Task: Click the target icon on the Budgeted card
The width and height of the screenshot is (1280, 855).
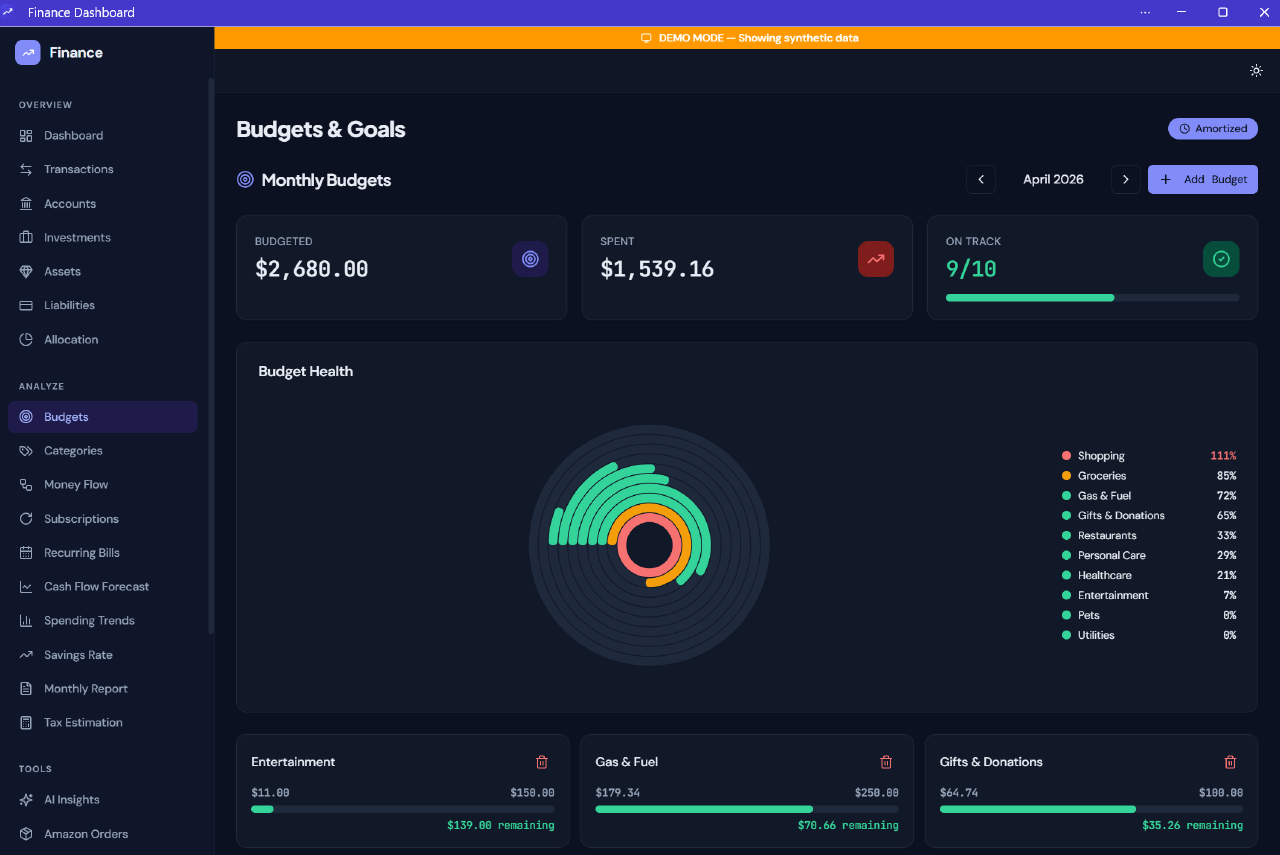Action: [x=530, y=259]
